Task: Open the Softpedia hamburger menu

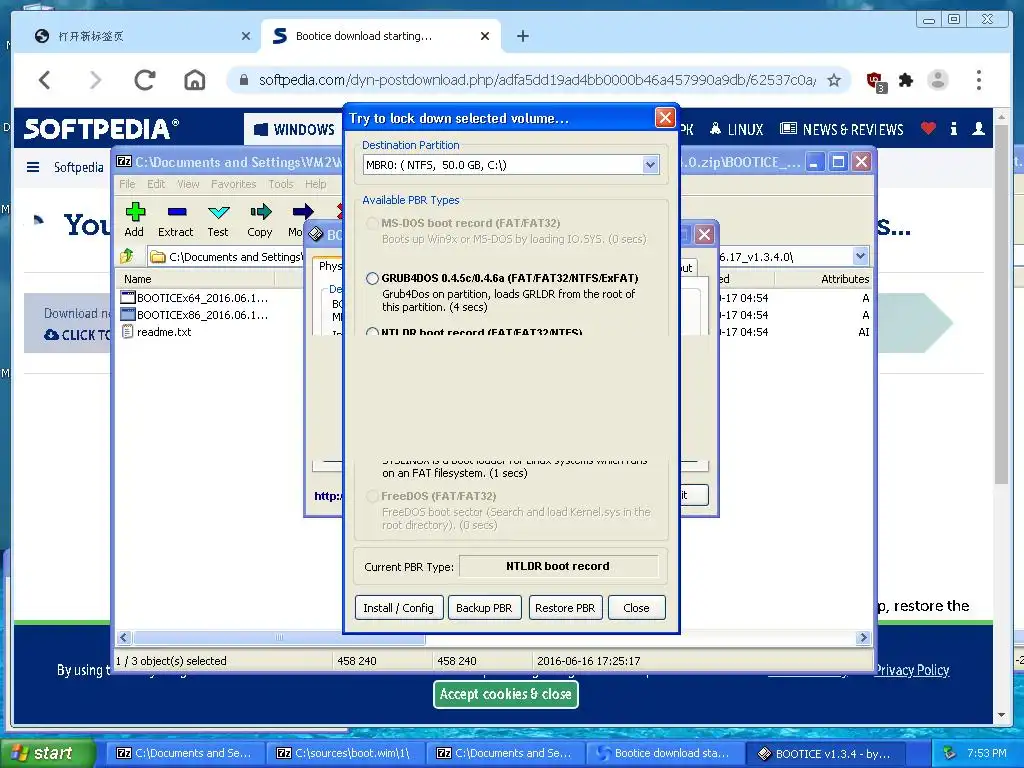Action: point(33,167)
